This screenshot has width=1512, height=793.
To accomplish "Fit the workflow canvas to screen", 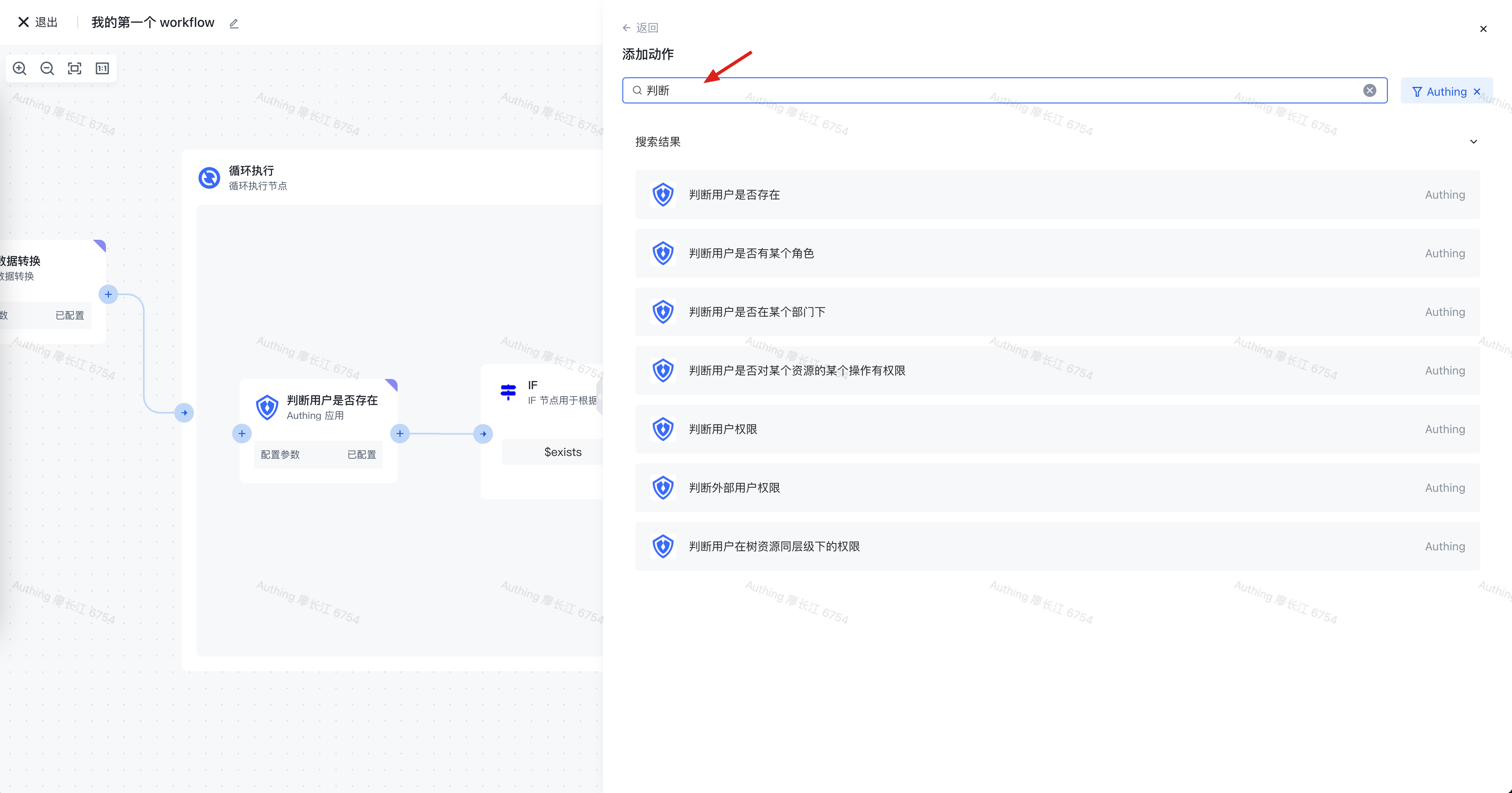I will (x=75, y=69).
